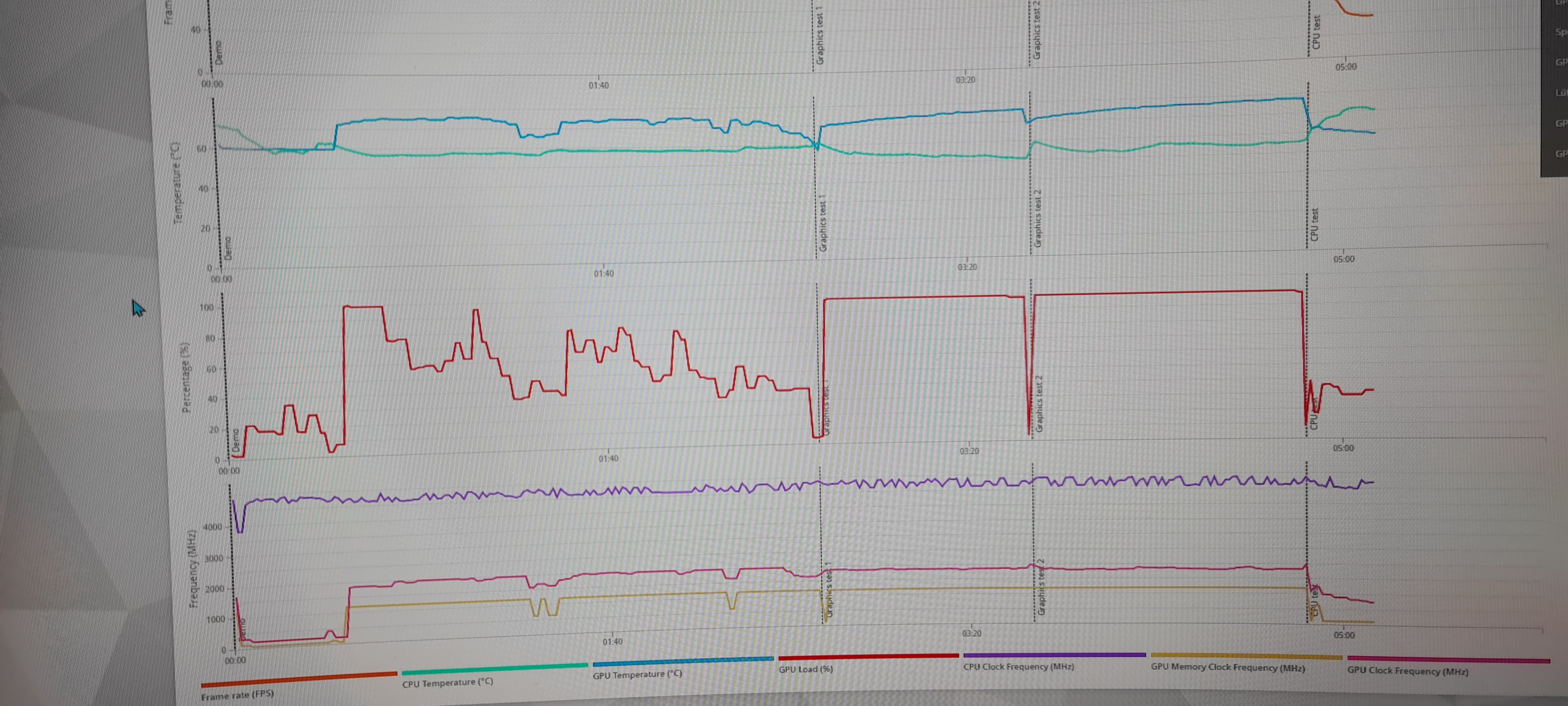Click Graphics test 2 marker in percentage chart
This screenshot has width=1568, height=706.
coord(1039,404)
